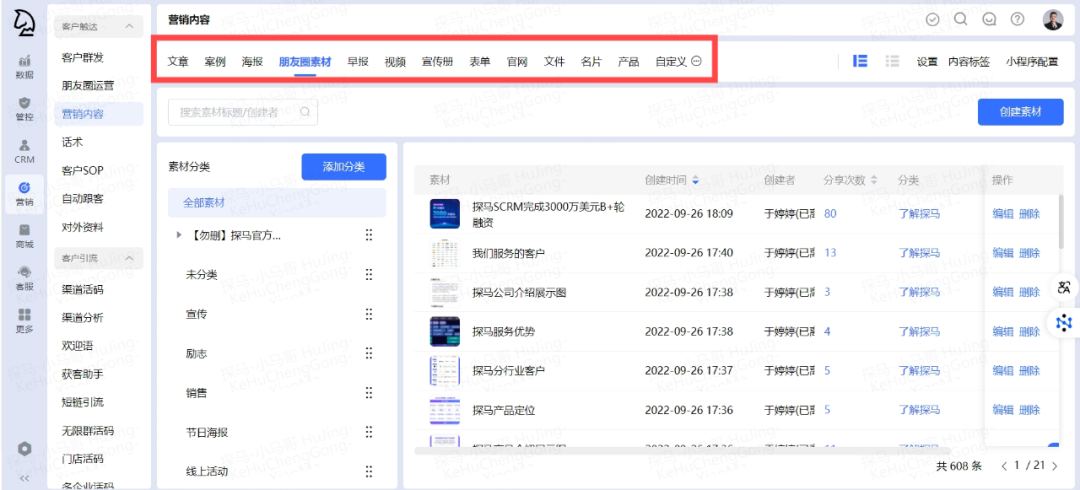Switch to the detailed list view icon
1080x490 pixels.
[860, 61]
